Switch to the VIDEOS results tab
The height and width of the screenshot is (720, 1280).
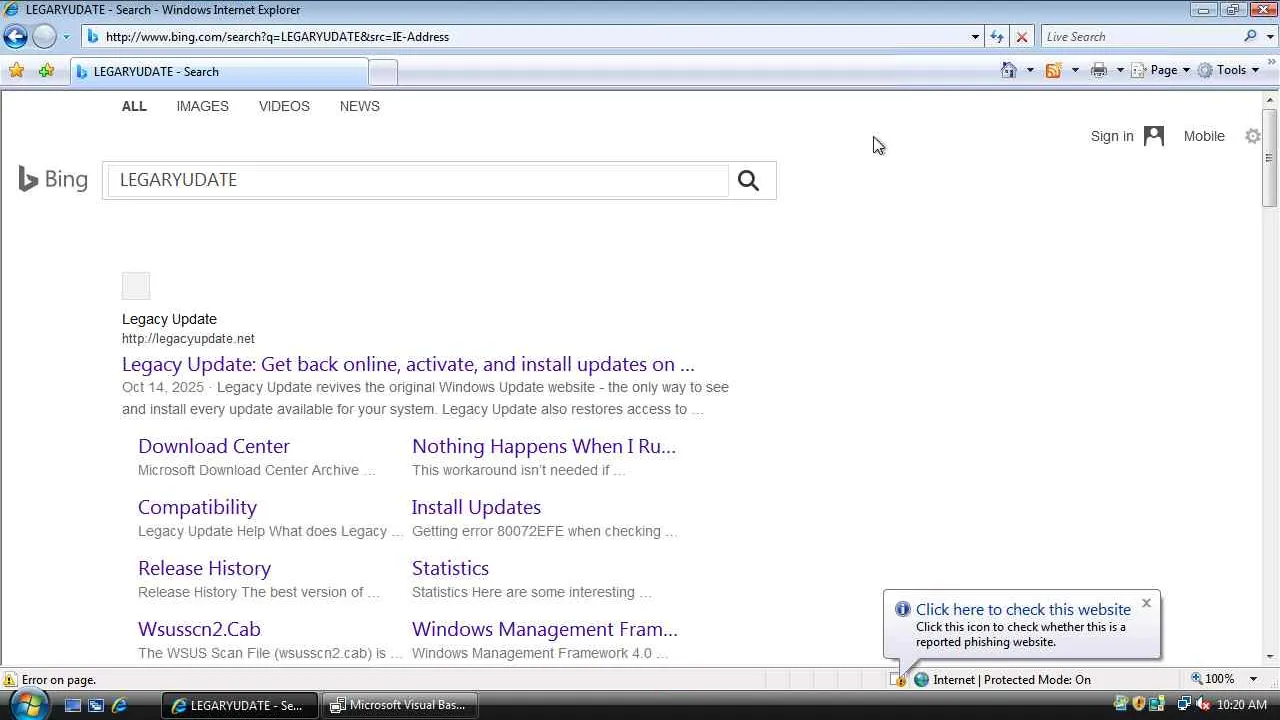(x=284, y=106)
